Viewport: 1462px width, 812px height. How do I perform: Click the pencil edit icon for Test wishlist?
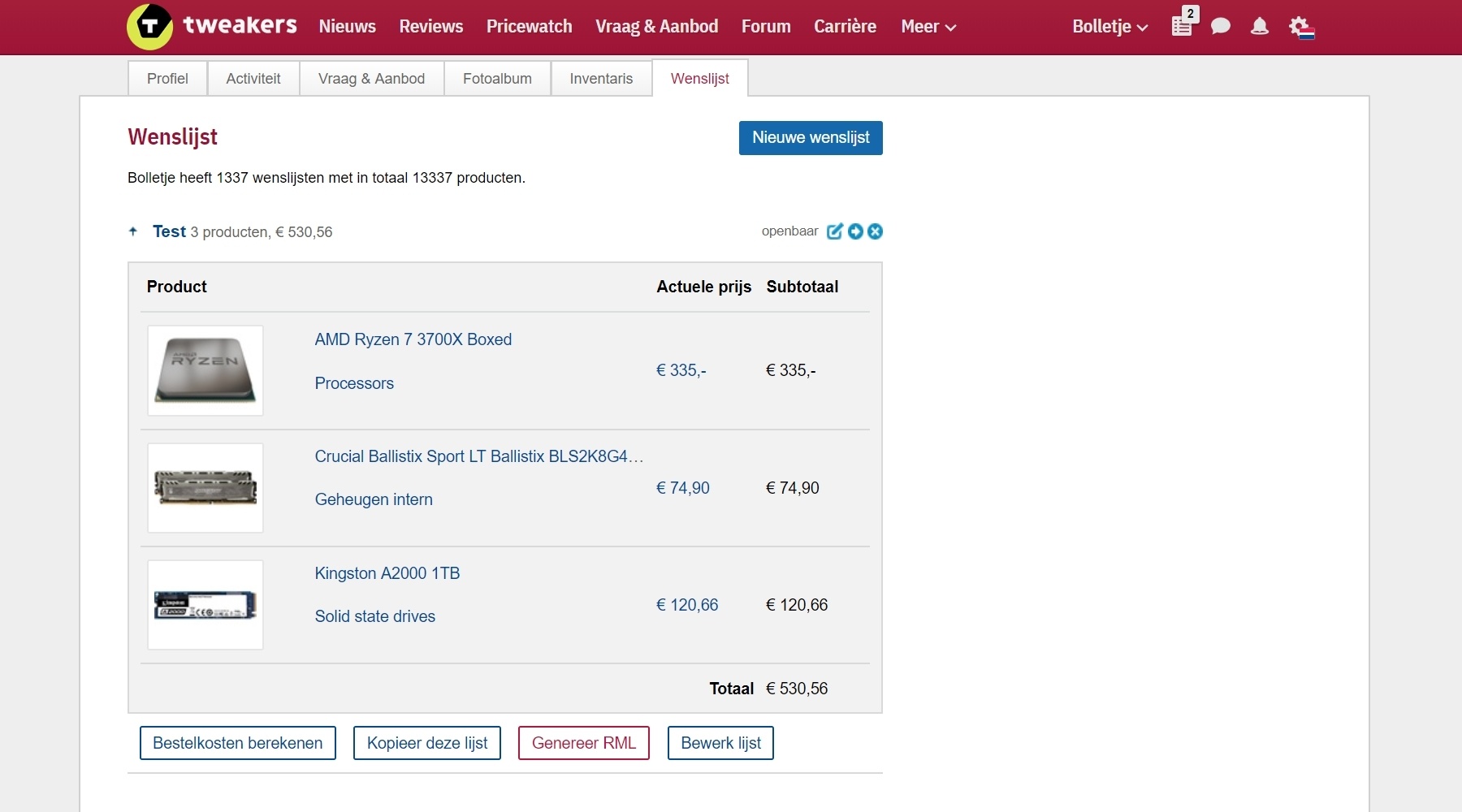tap(834, 231)
